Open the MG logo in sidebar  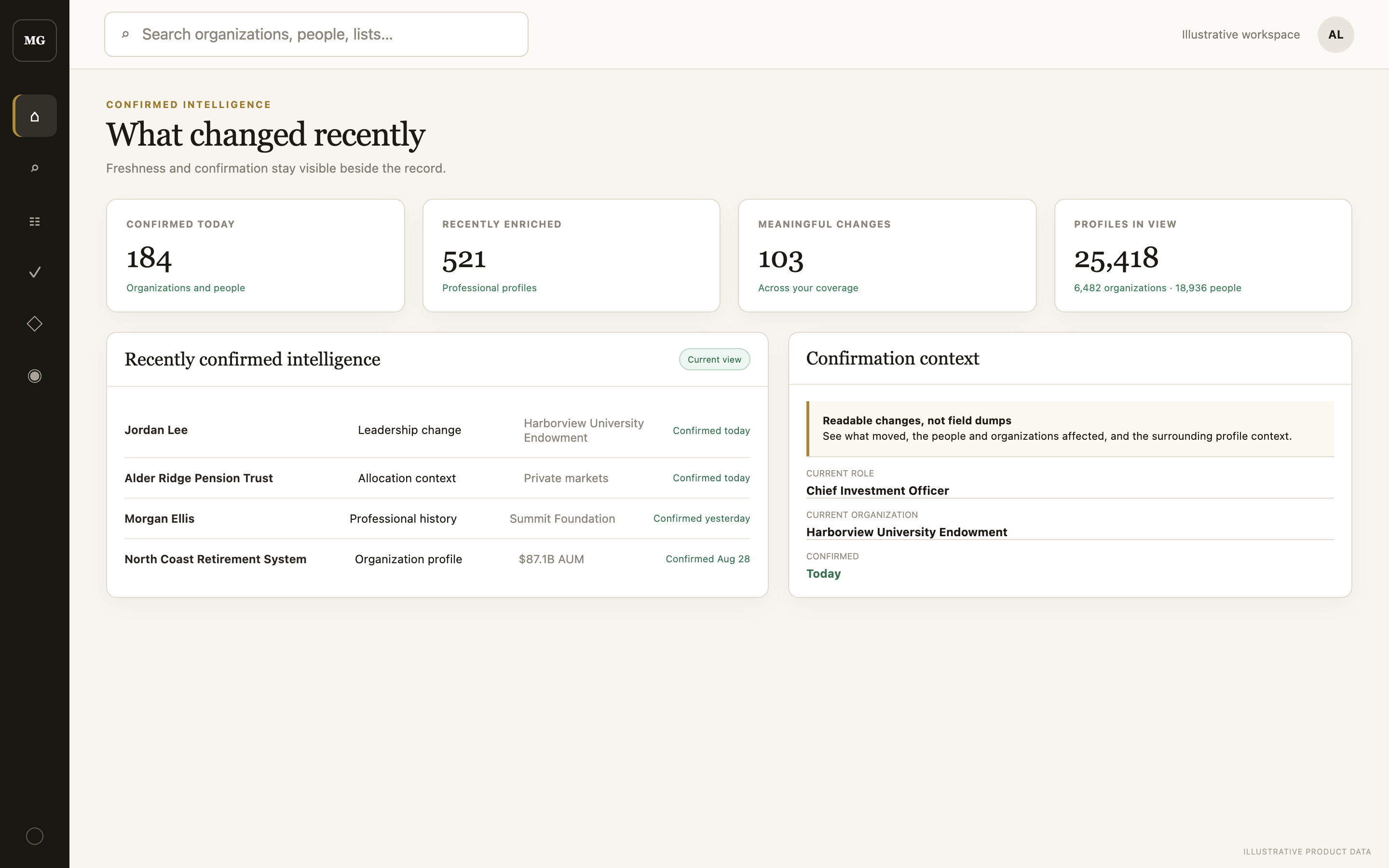[x=34, y=40]
